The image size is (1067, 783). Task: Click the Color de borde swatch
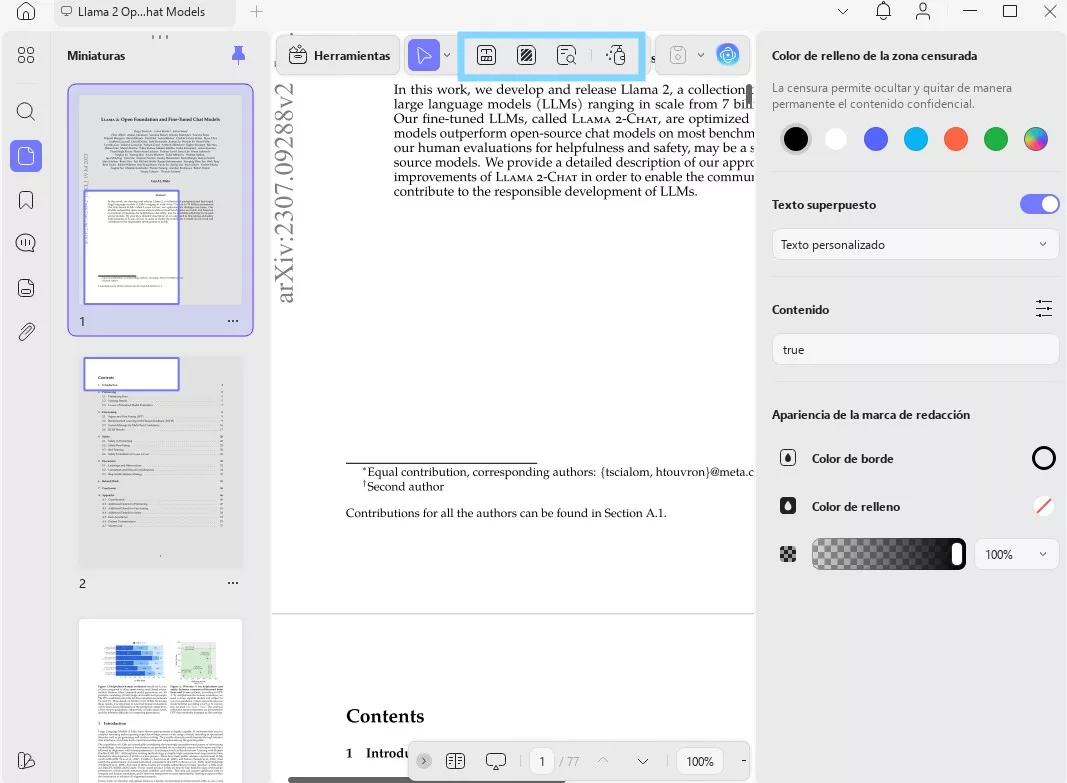tap(1044, 459)
